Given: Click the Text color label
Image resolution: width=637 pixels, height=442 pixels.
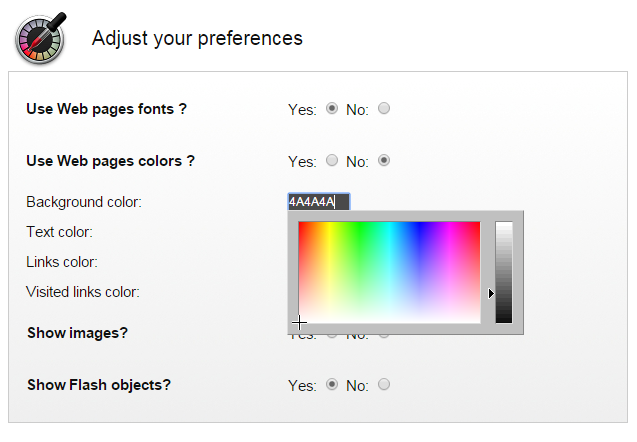Looking at the screenshot, I should (59, 232).
